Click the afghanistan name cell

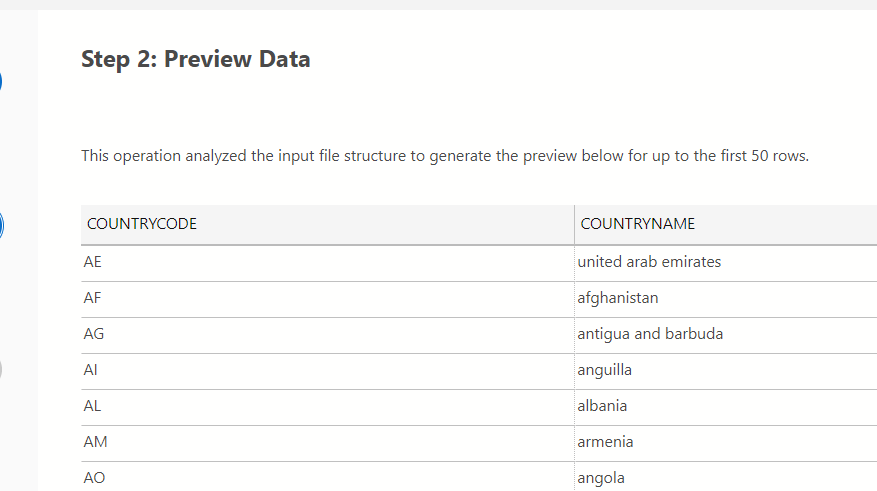(618, 298)
